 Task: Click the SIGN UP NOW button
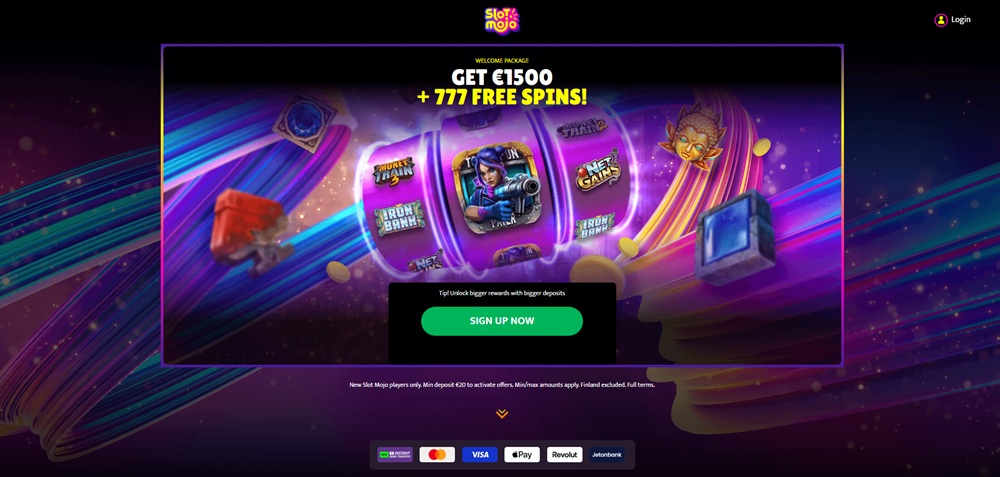502,321
